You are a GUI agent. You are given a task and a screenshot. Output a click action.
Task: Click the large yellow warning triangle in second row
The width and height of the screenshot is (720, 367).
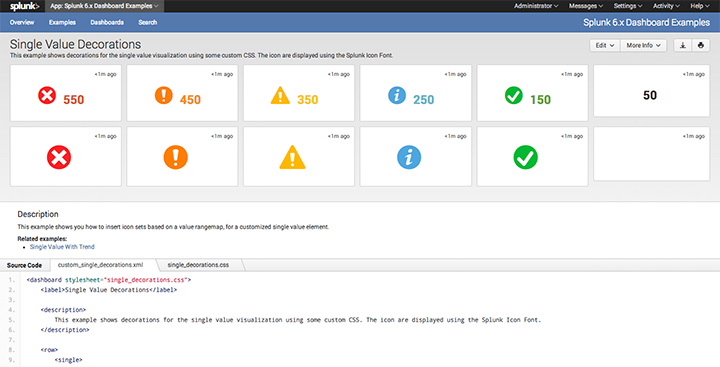(292, 157)
